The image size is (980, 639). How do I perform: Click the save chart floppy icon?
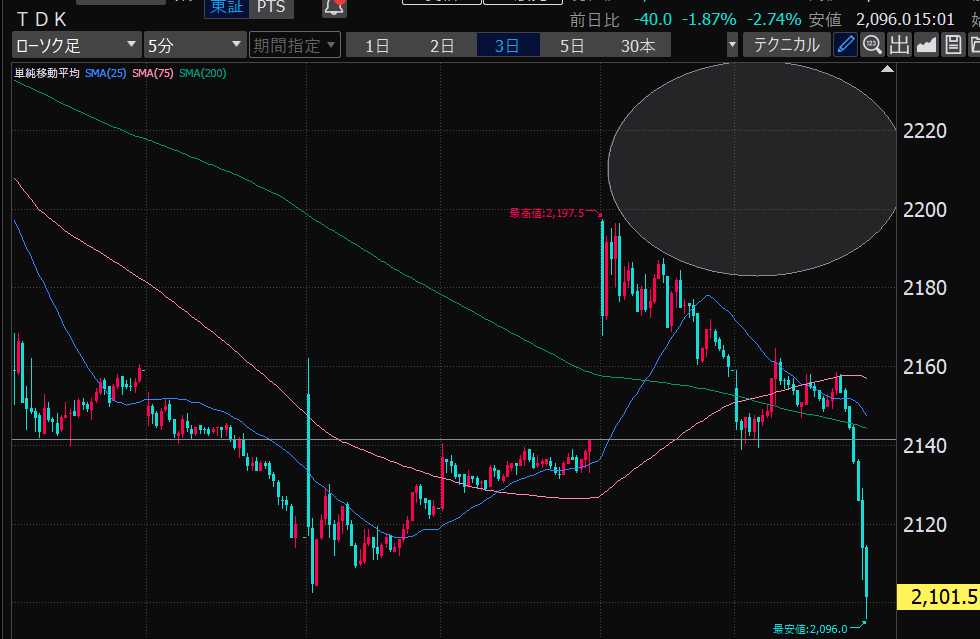tap(952, 44)
